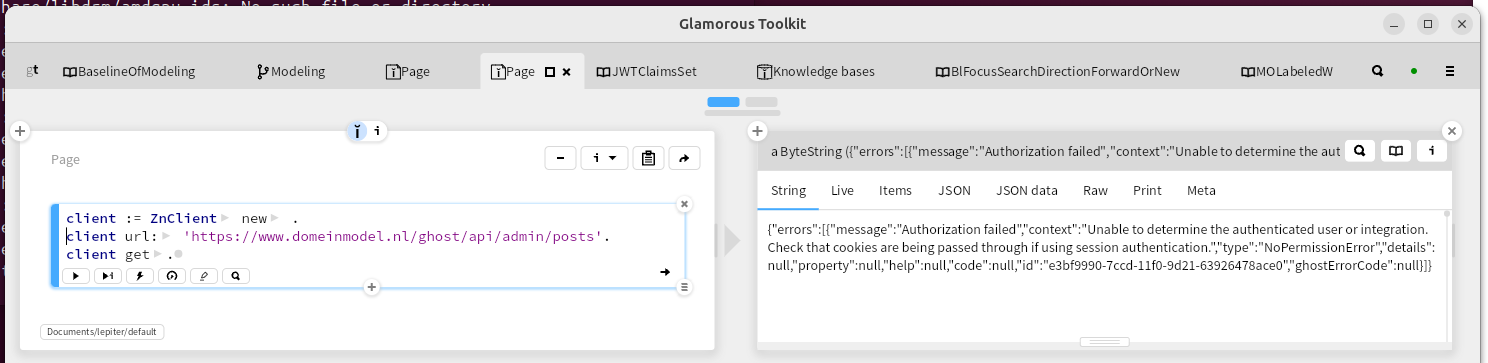
Task: Select the Print inspector tab
Action: (1147, 190)
